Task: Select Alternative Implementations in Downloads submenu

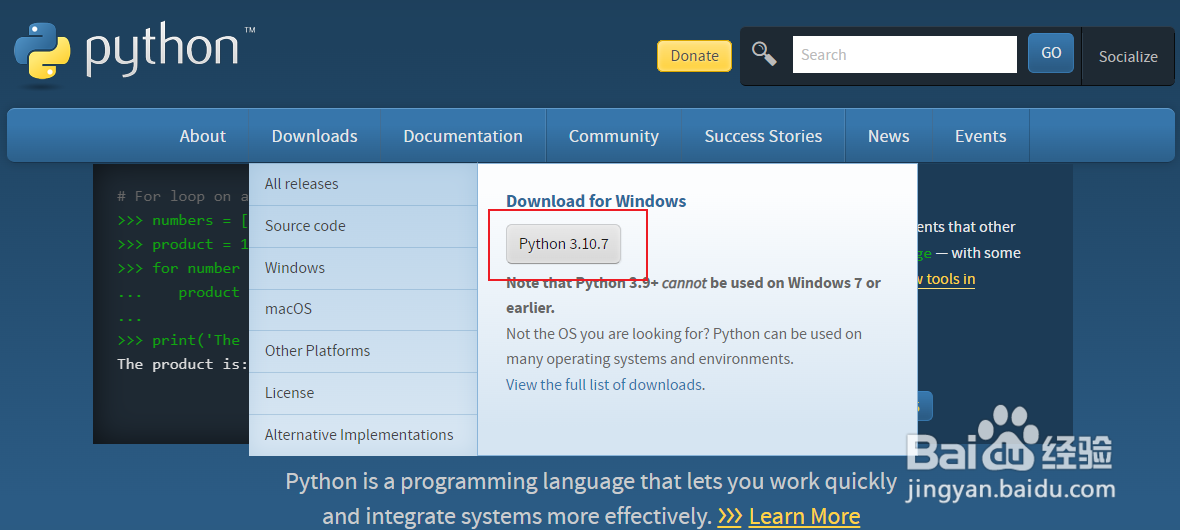Action: point(363,435)
